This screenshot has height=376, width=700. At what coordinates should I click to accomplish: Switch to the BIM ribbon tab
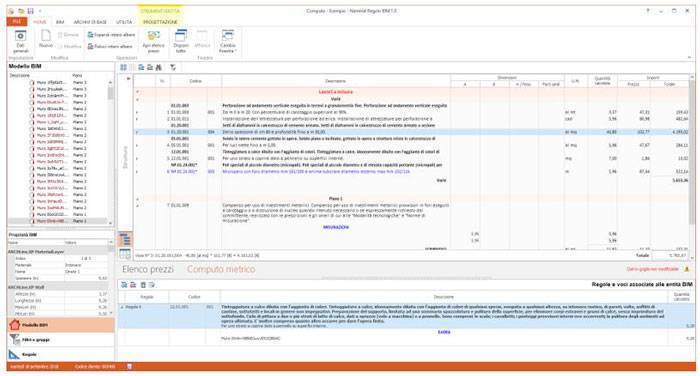pyautogui.click(x=60, y=22)
